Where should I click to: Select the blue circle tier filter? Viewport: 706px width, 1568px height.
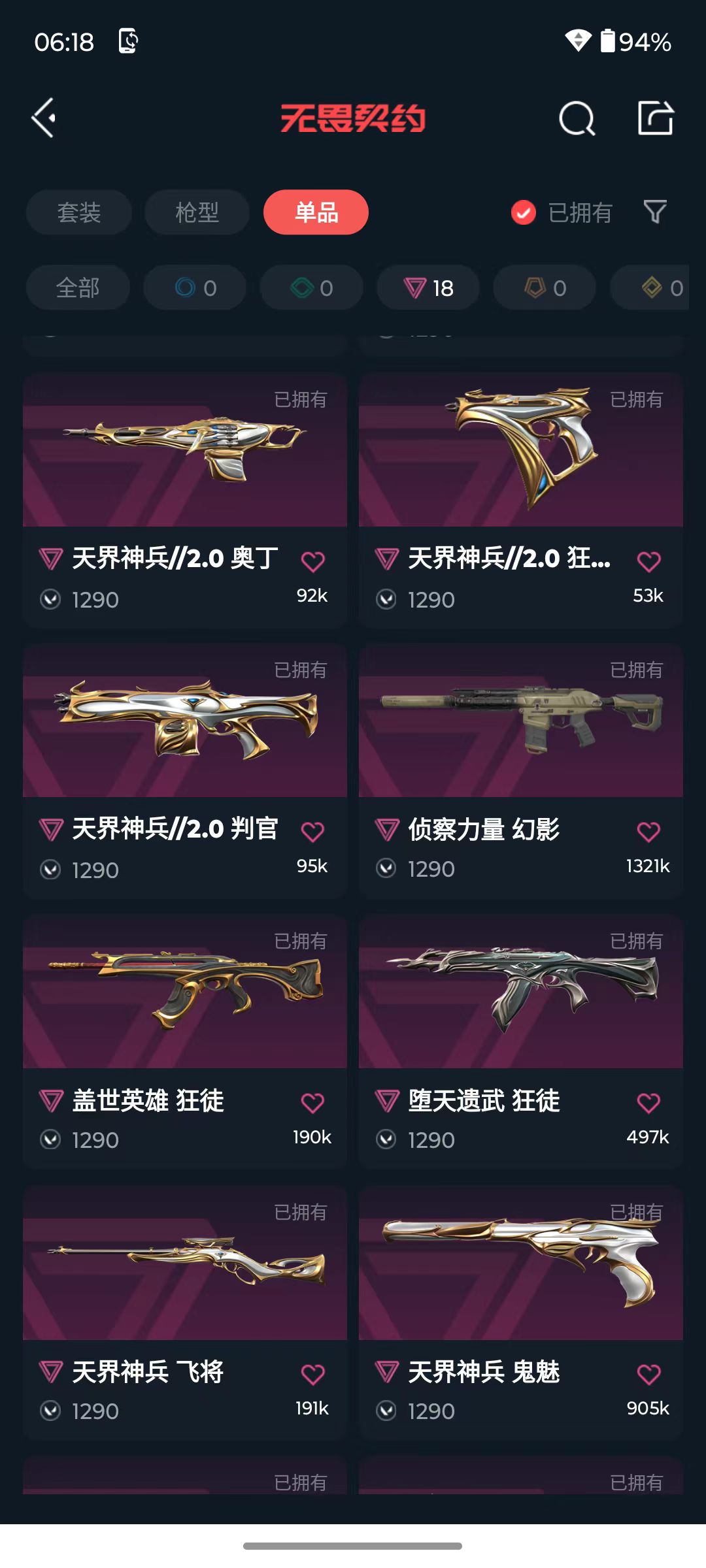(x=195, y=287)
